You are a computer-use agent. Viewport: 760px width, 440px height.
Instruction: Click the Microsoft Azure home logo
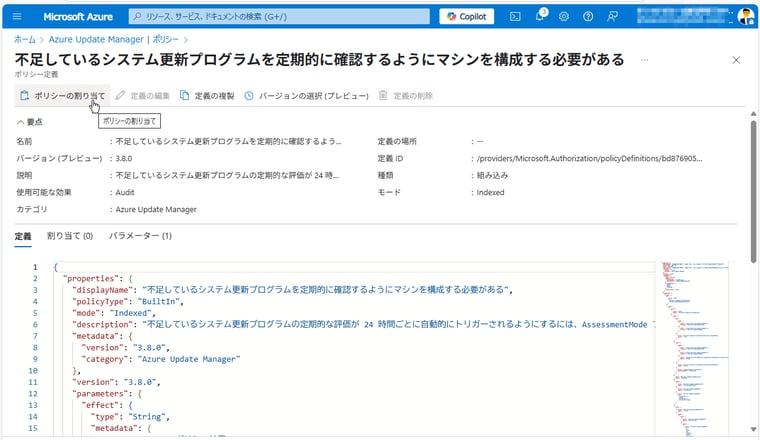[78, 16]
